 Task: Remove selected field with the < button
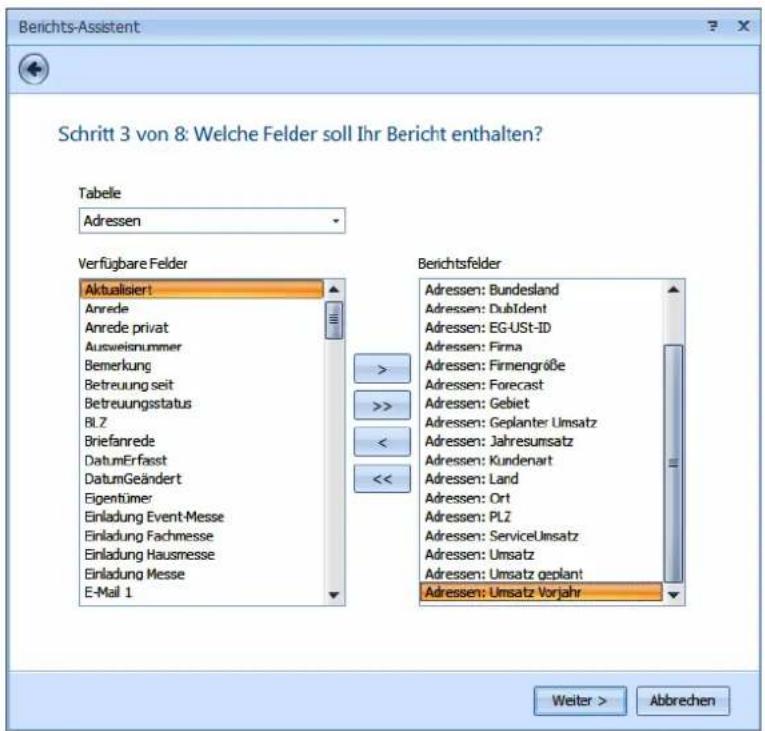[x=382, y=442]
